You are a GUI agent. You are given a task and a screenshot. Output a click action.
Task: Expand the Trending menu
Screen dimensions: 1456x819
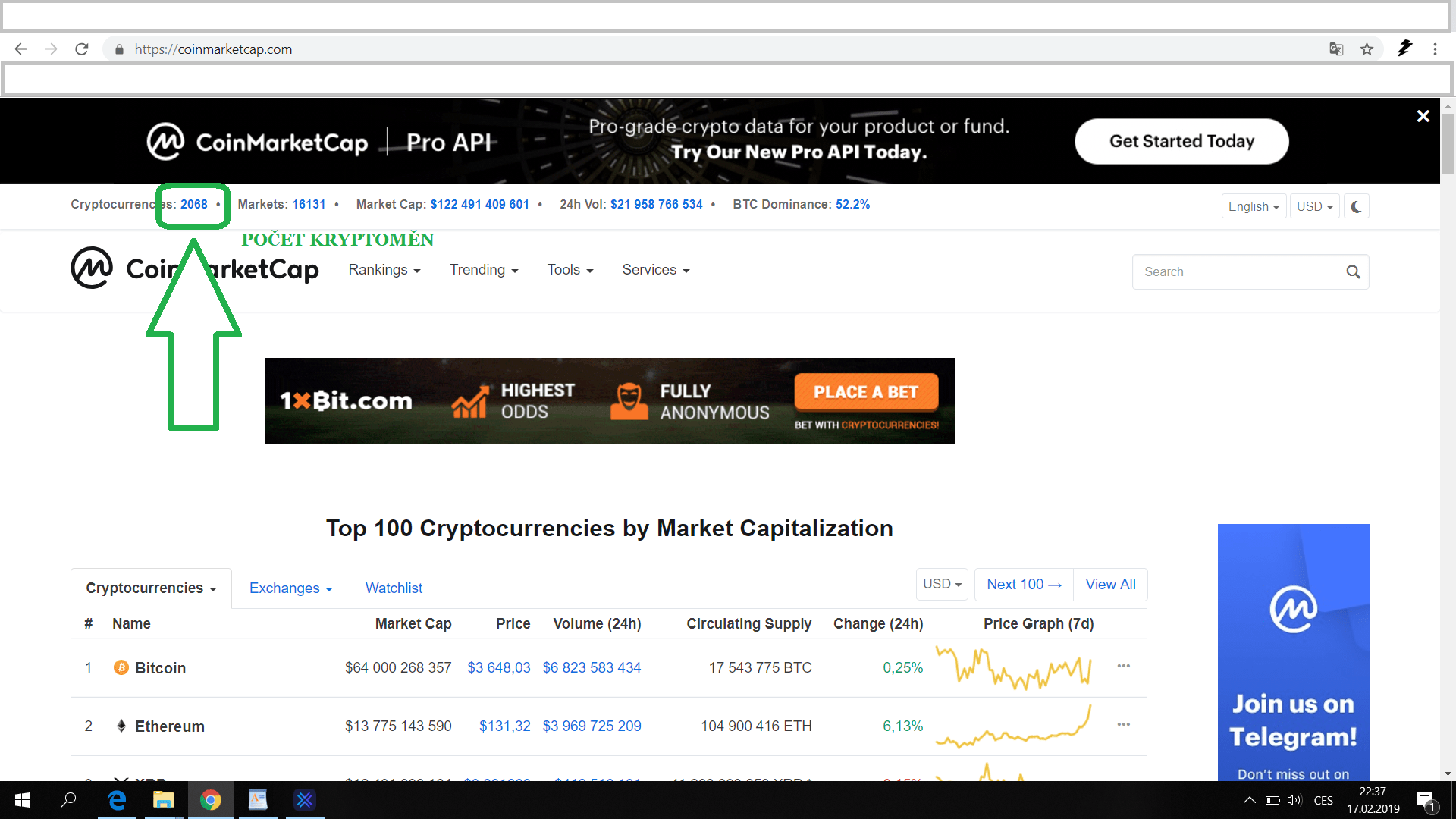coord(484,270)
